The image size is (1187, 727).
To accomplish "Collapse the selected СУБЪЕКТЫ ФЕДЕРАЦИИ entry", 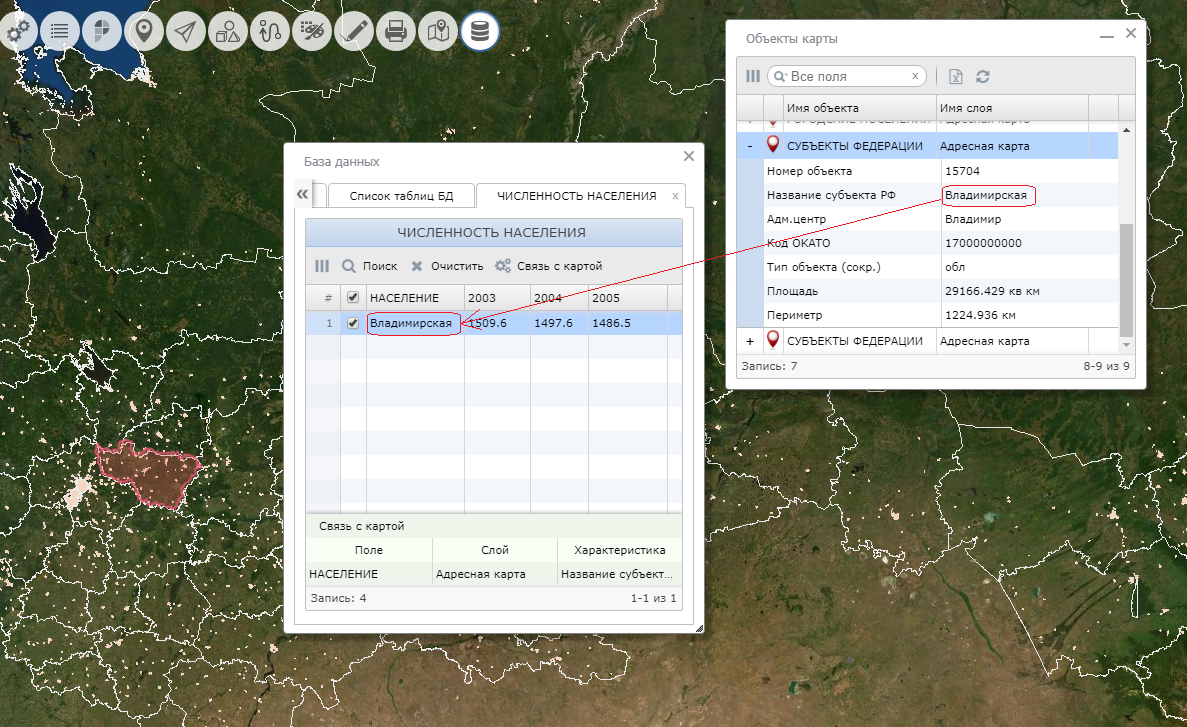I will click(749, 146).
